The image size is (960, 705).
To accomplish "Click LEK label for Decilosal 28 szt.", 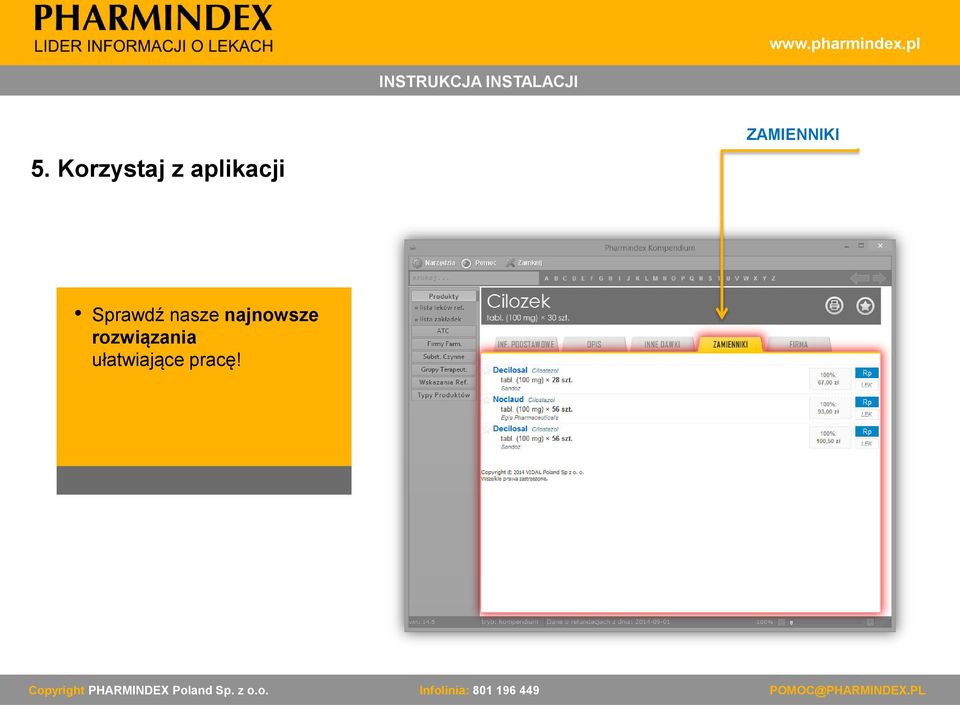I will (867, 385).
